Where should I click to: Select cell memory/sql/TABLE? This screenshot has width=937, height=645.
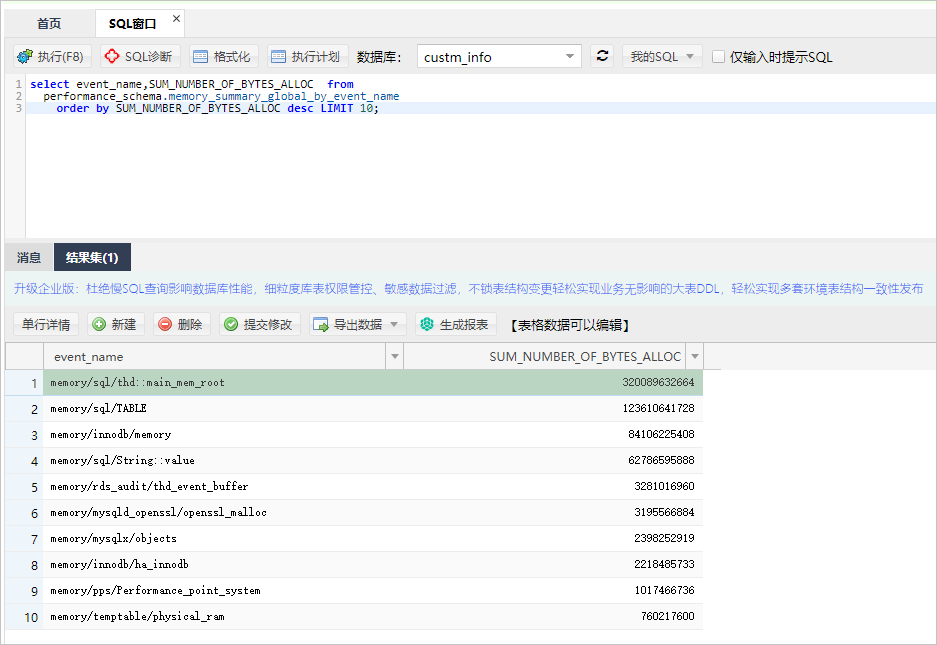[x=223, y=409]
